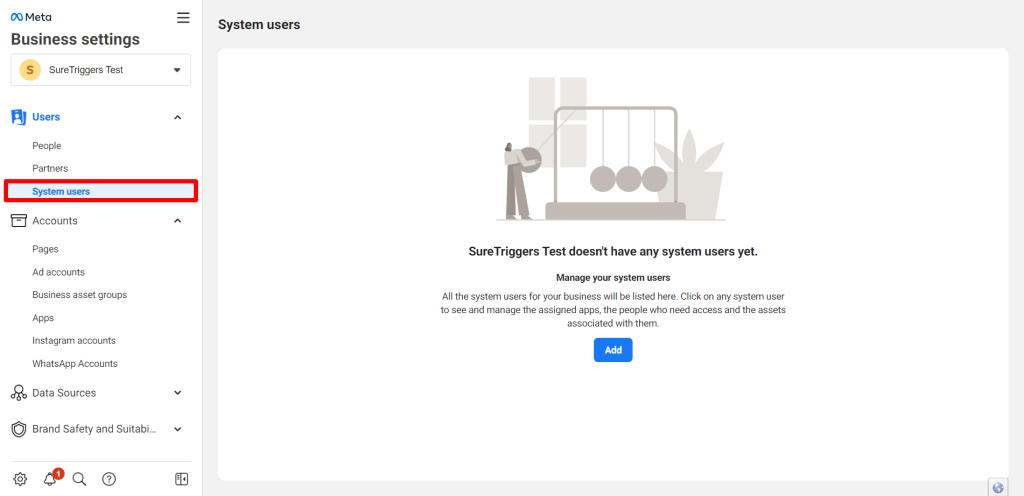The image size is (1024, 496).
Task: Click the hamburger menu icon
Action: [182, 17]
